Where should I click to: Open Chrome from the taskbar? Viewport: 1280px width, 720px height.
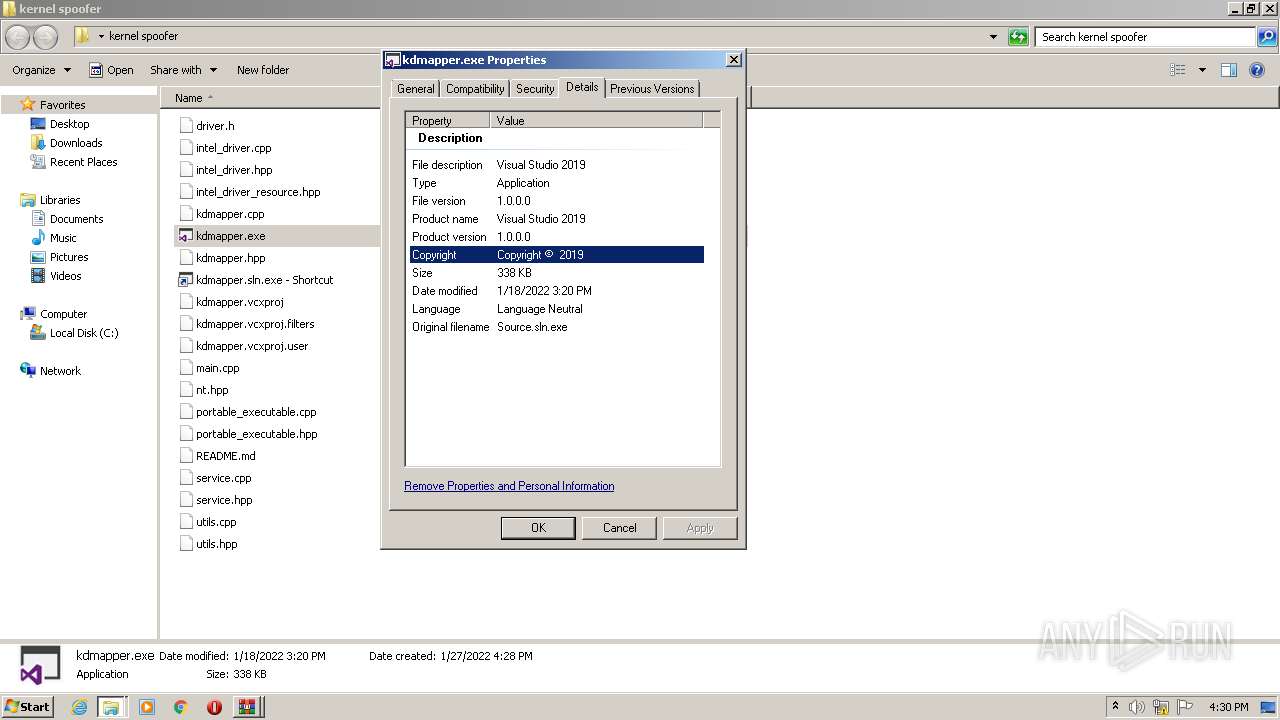coord(181,707)
